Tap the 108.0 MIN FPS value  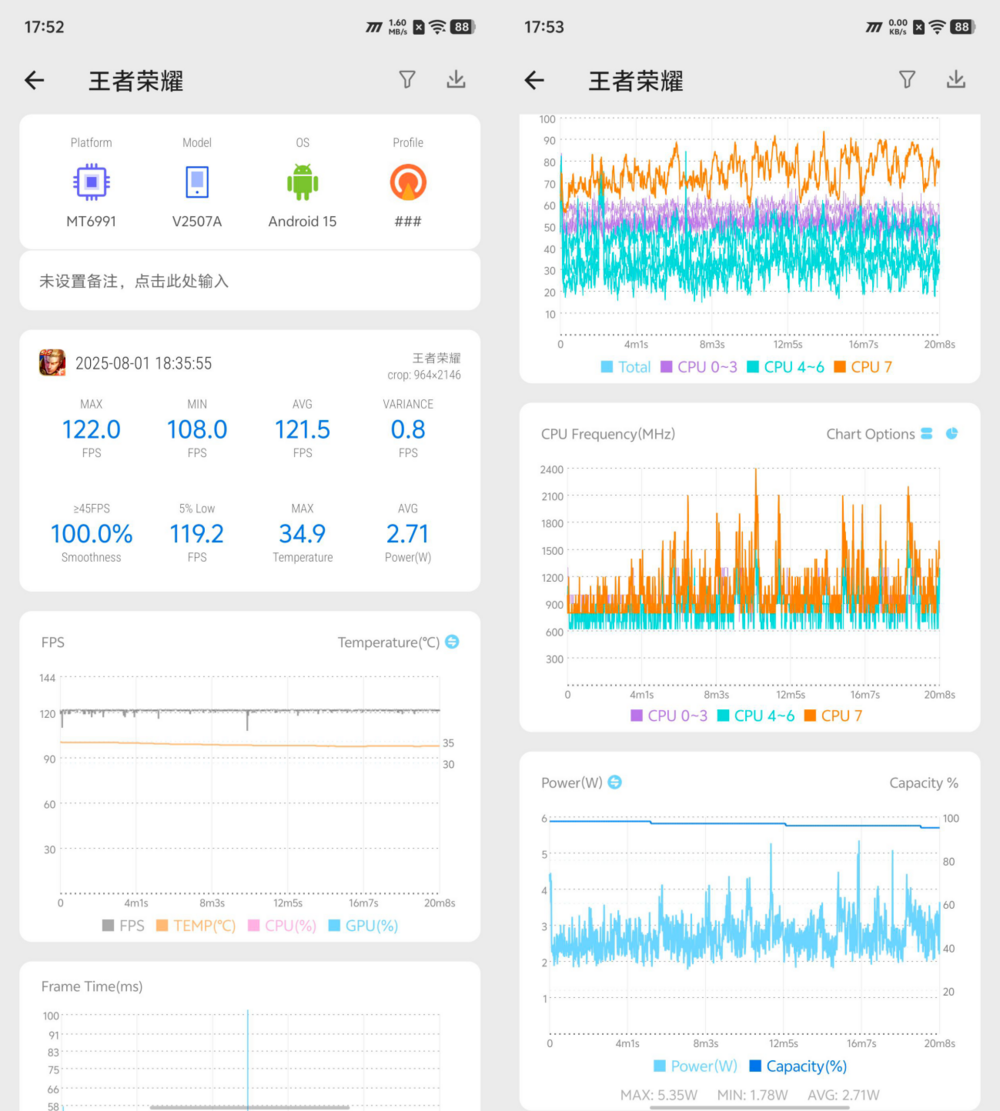click(197, 429)
